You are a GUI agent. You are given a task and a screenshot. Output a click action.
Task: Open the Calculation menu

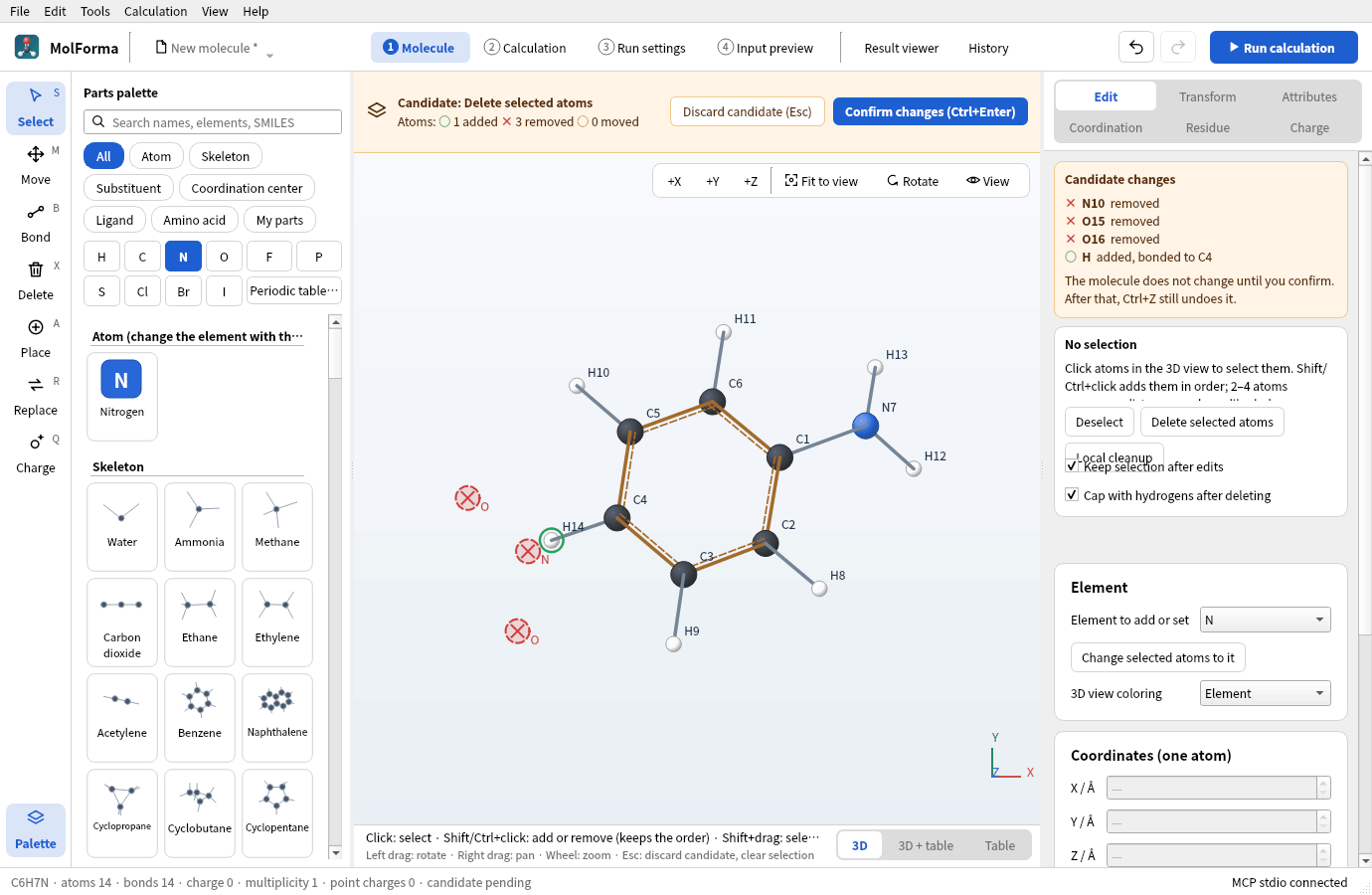155,11
